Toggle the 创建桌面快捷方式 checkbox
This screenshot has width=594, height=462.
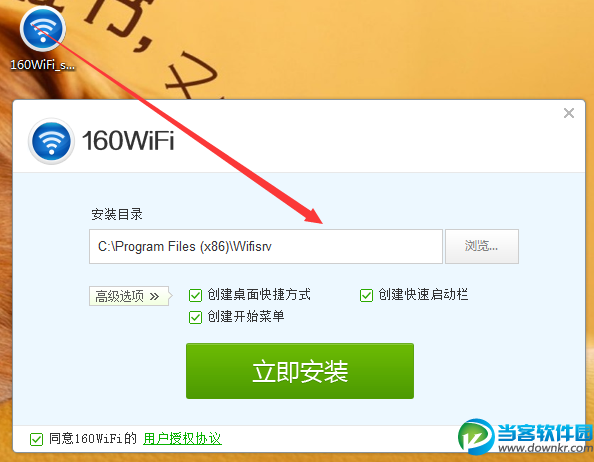(195, 295)
